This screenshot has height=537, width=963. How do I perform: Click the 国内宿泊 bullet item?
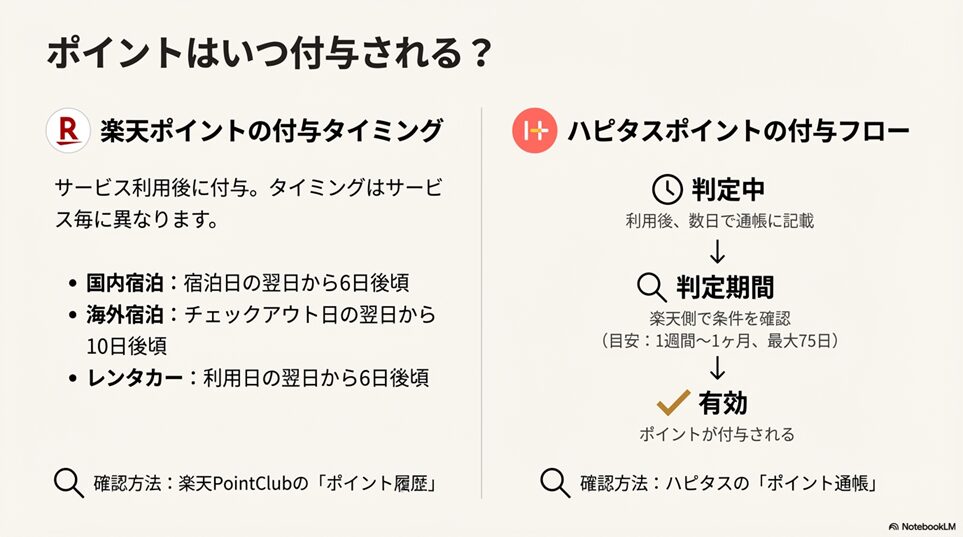click(250, 282)
